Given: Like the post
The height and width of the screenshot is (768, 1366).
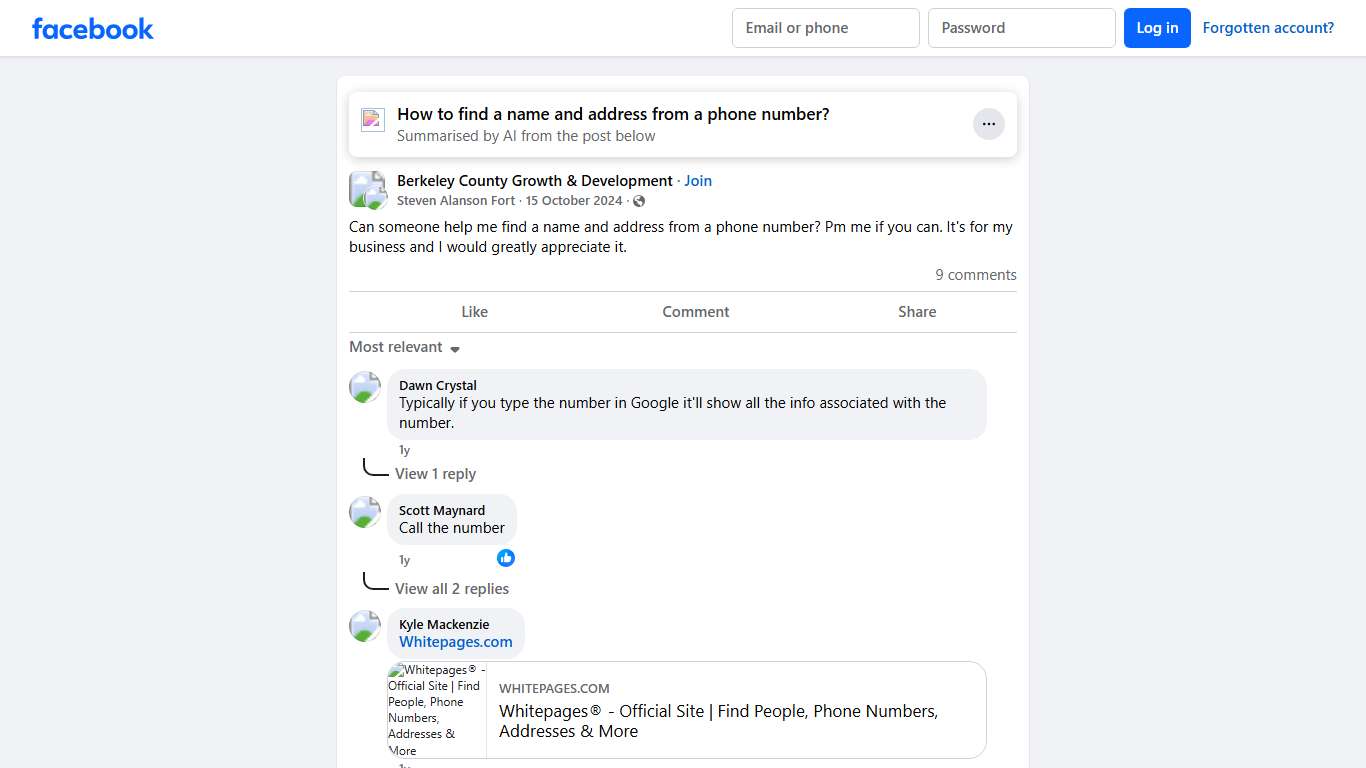Looking at the screenshot, I should tap(474, 312).
